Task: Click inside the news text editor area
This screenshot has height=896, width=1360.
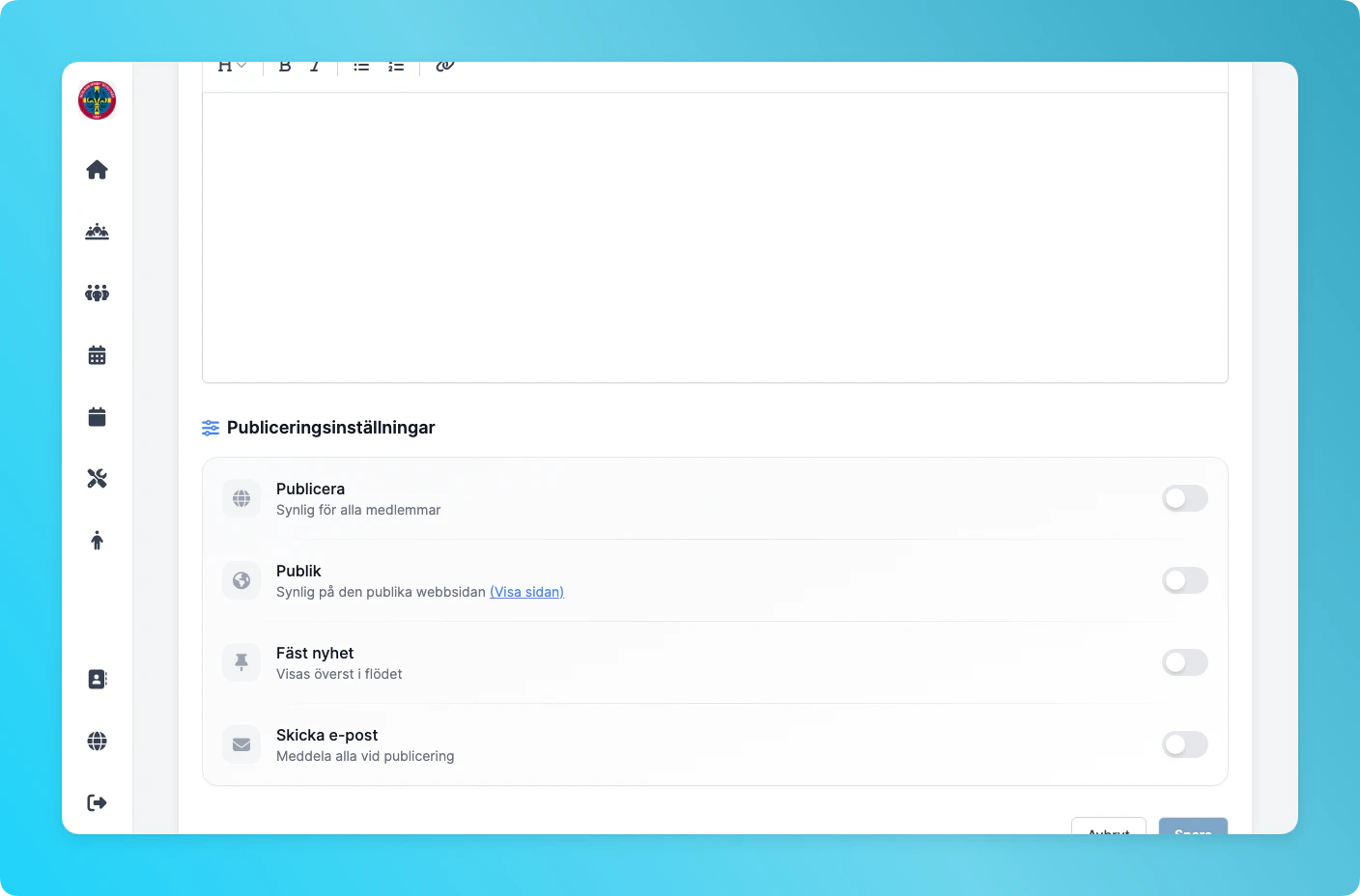Action: pos(715,238)
